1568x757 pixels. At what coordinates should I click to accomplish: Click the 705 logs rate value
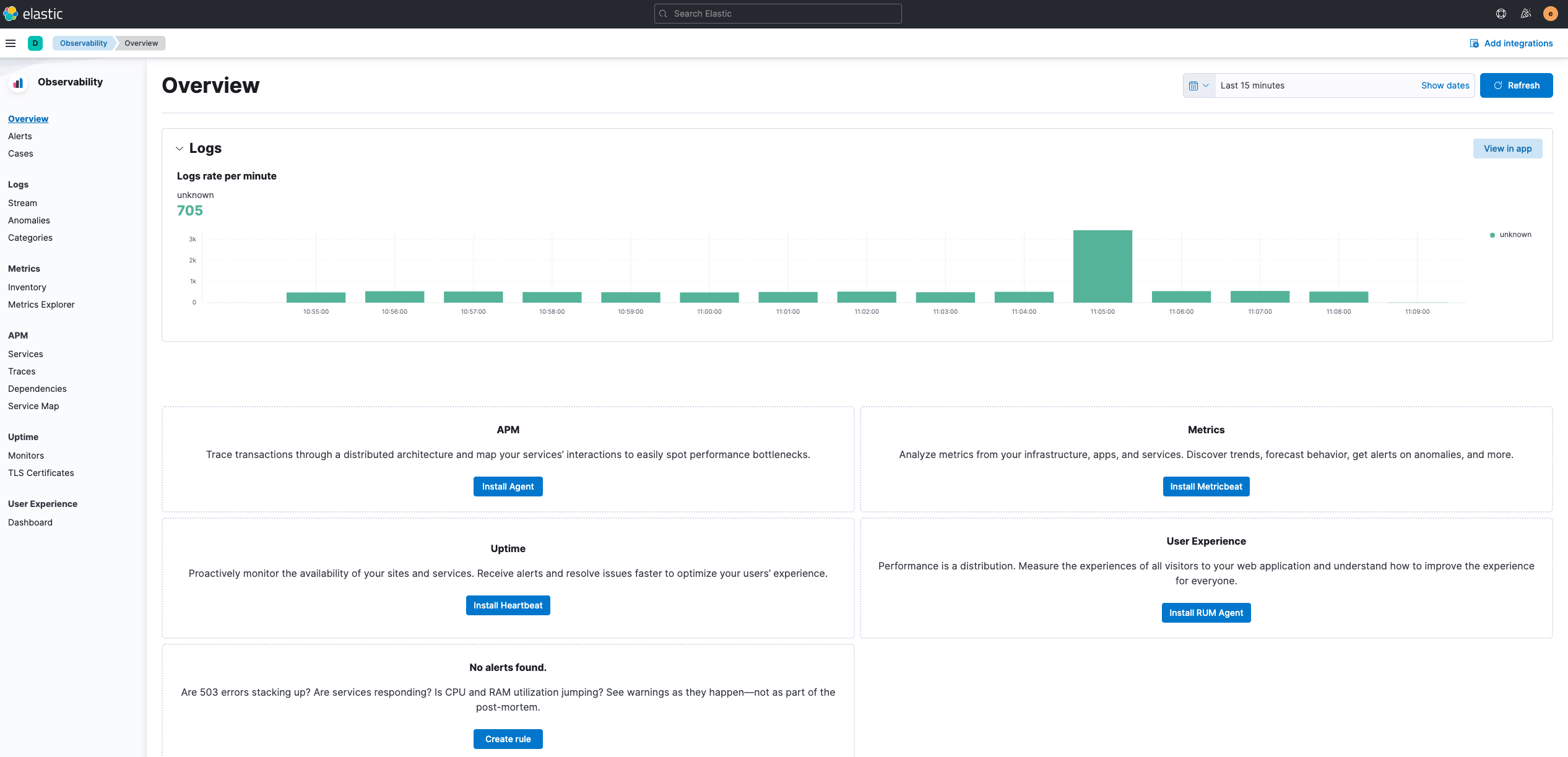tap(189, 211)
